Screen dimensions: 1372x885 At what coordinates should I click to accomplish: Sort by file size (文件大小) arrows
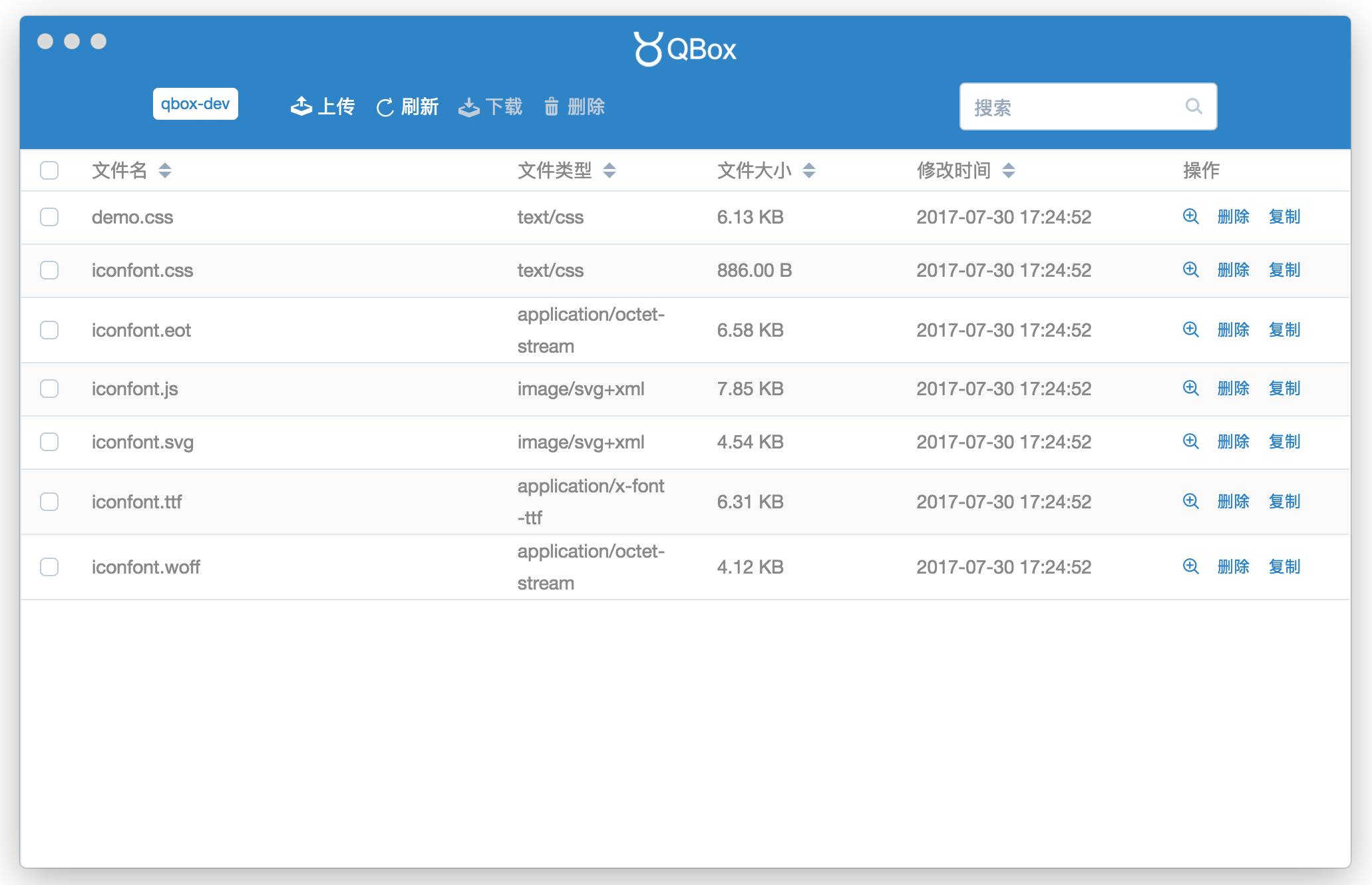point(808,170)
